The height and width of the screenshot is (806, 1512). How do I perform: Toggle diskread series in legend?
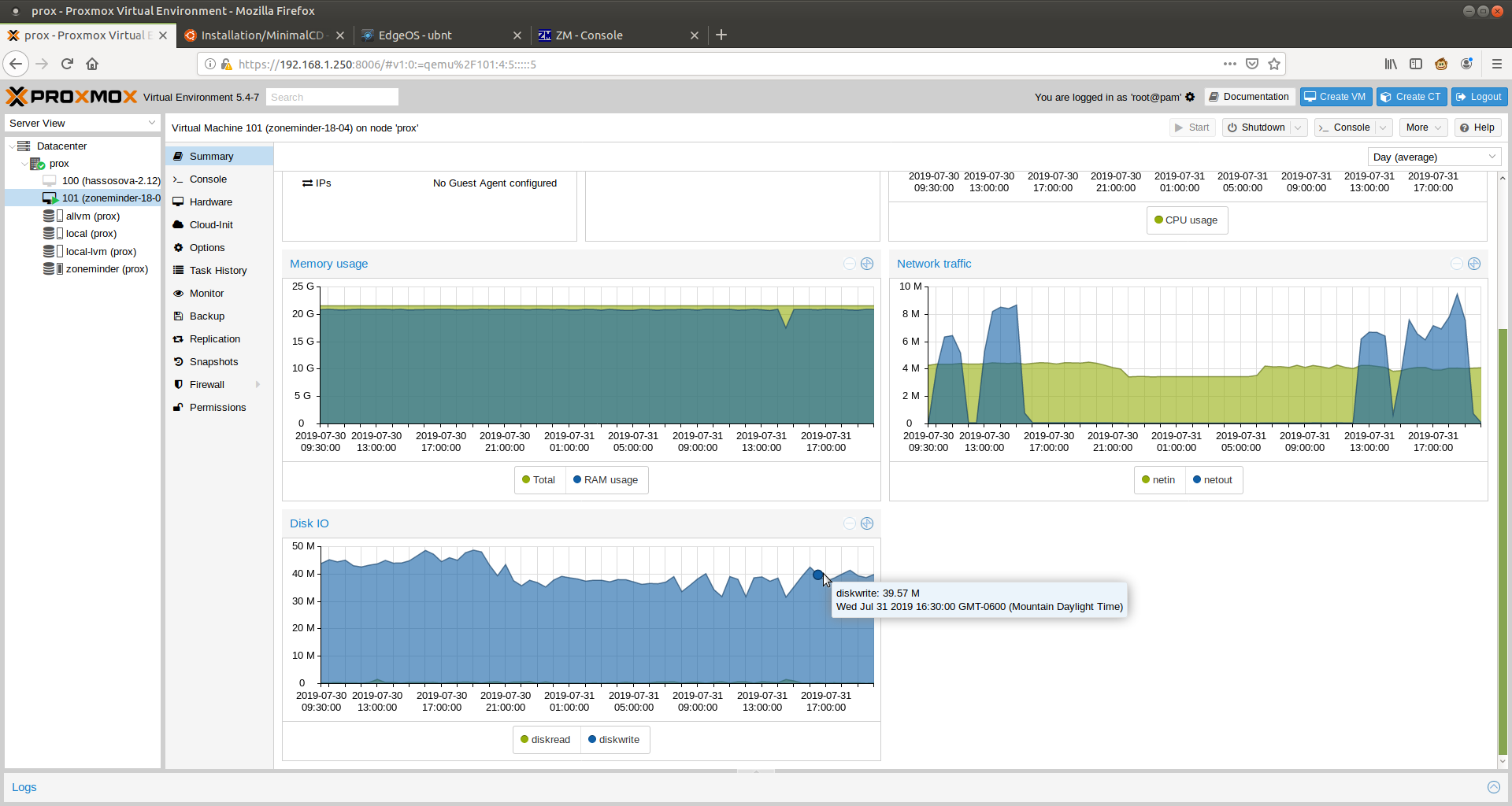pyautogui.click(x=547, y=740)
